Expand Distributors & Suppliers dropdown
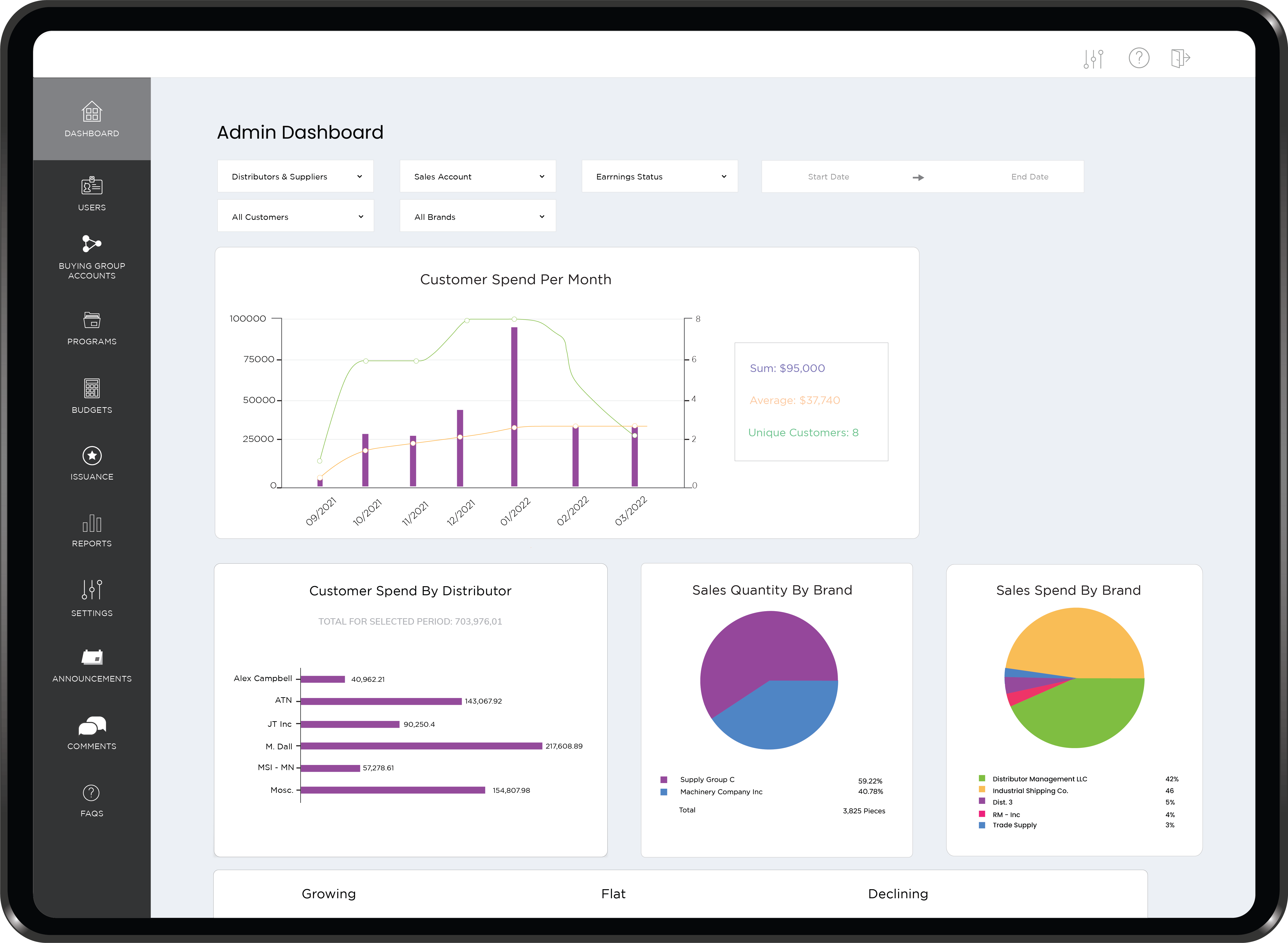This screenshot has height=943, width=1288. pyautogui.click(x=295, y=176)
